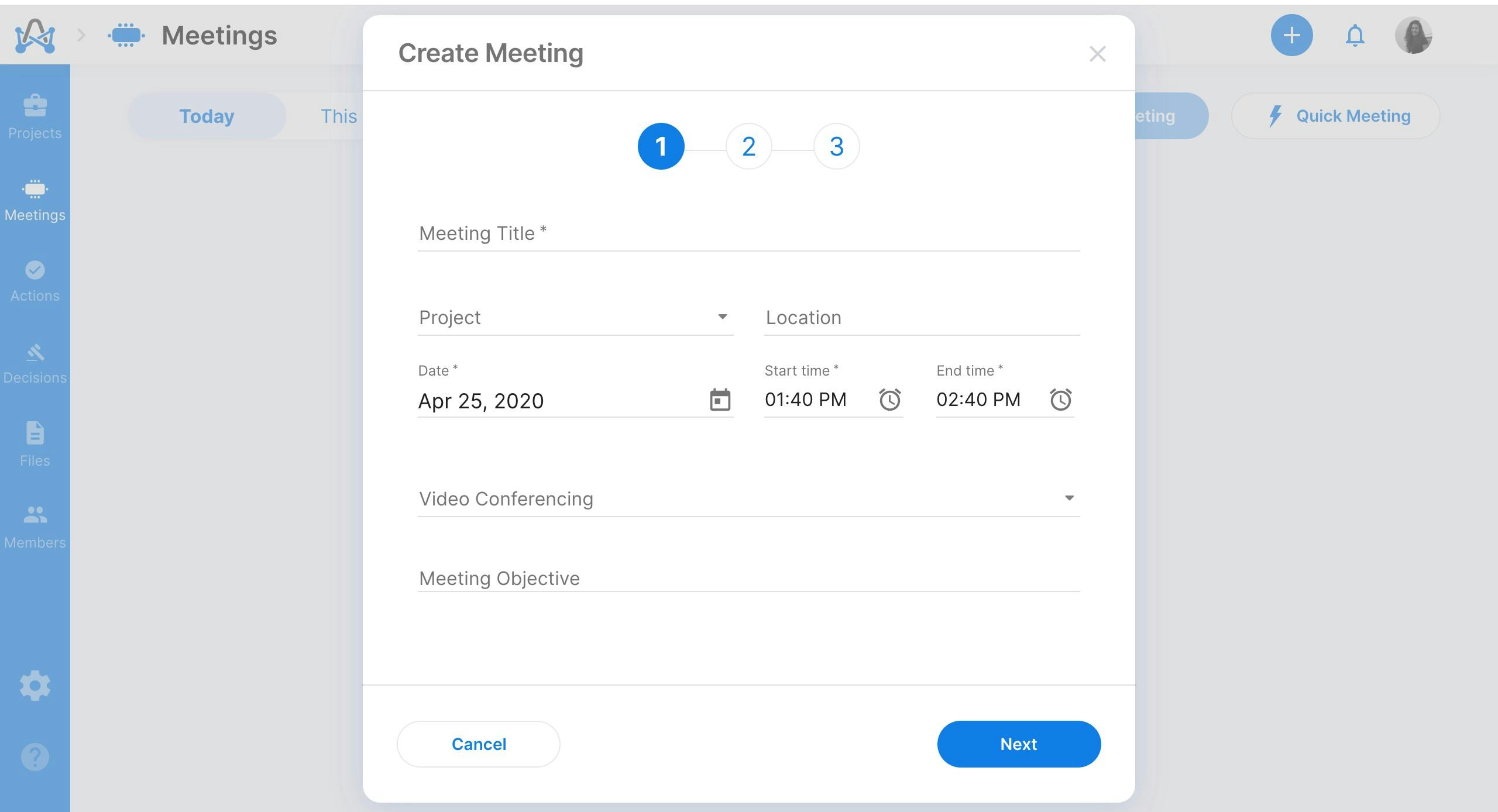Open help with the question mark icon
This screenshot has width=1498, height=812.
coord(35,758)
